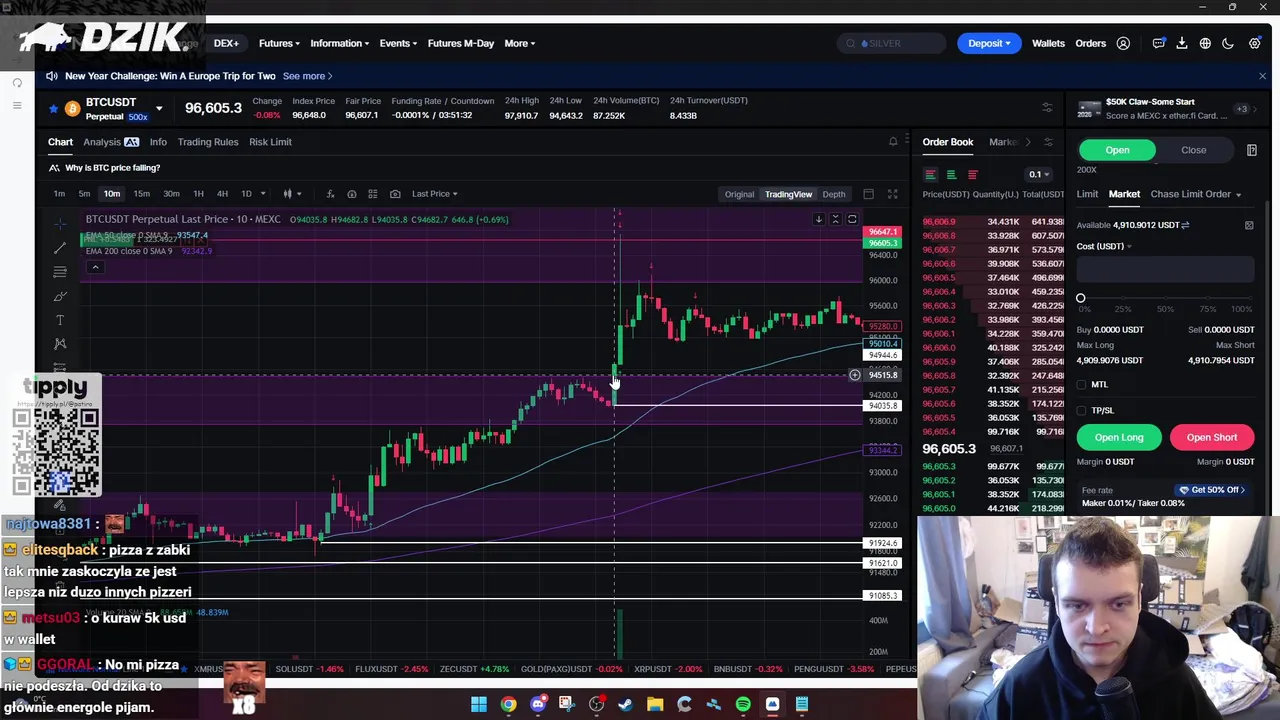Image resolution: width=1280 pixels, height=720 pixels.
Task: Switch chart to TradingView view
Action: pyautogui.click(x=789, y=194)
